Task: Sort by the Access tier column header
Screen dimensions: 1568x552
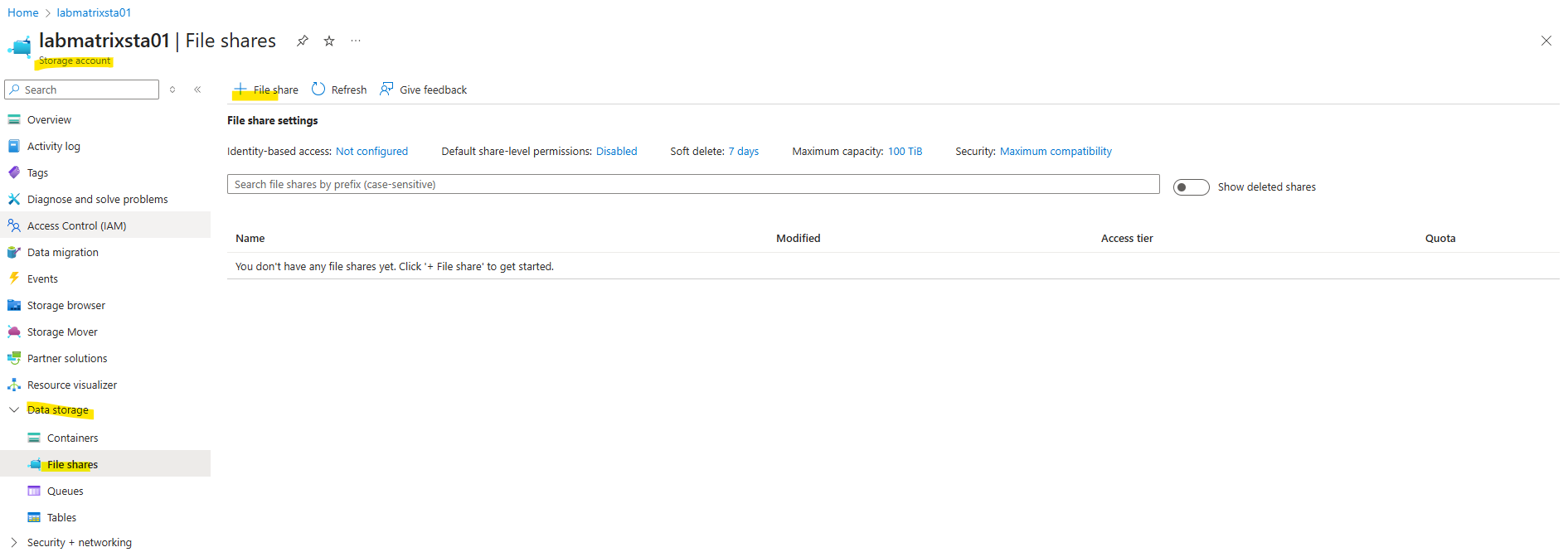Action: click(x=1127, y=239)
